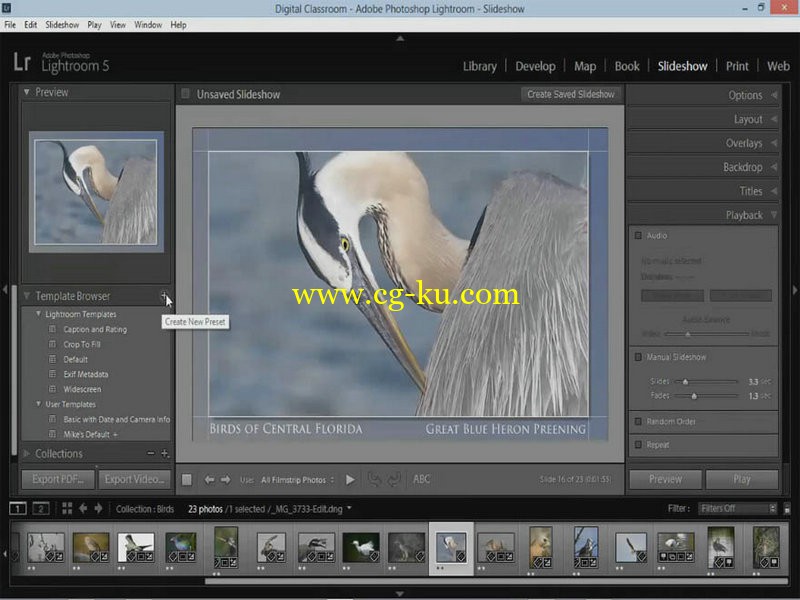Image resolution: width=800 pixels, height=600 pixels.
Task: Stop the slideshow with the square stop icon
Action: point(187,480)
